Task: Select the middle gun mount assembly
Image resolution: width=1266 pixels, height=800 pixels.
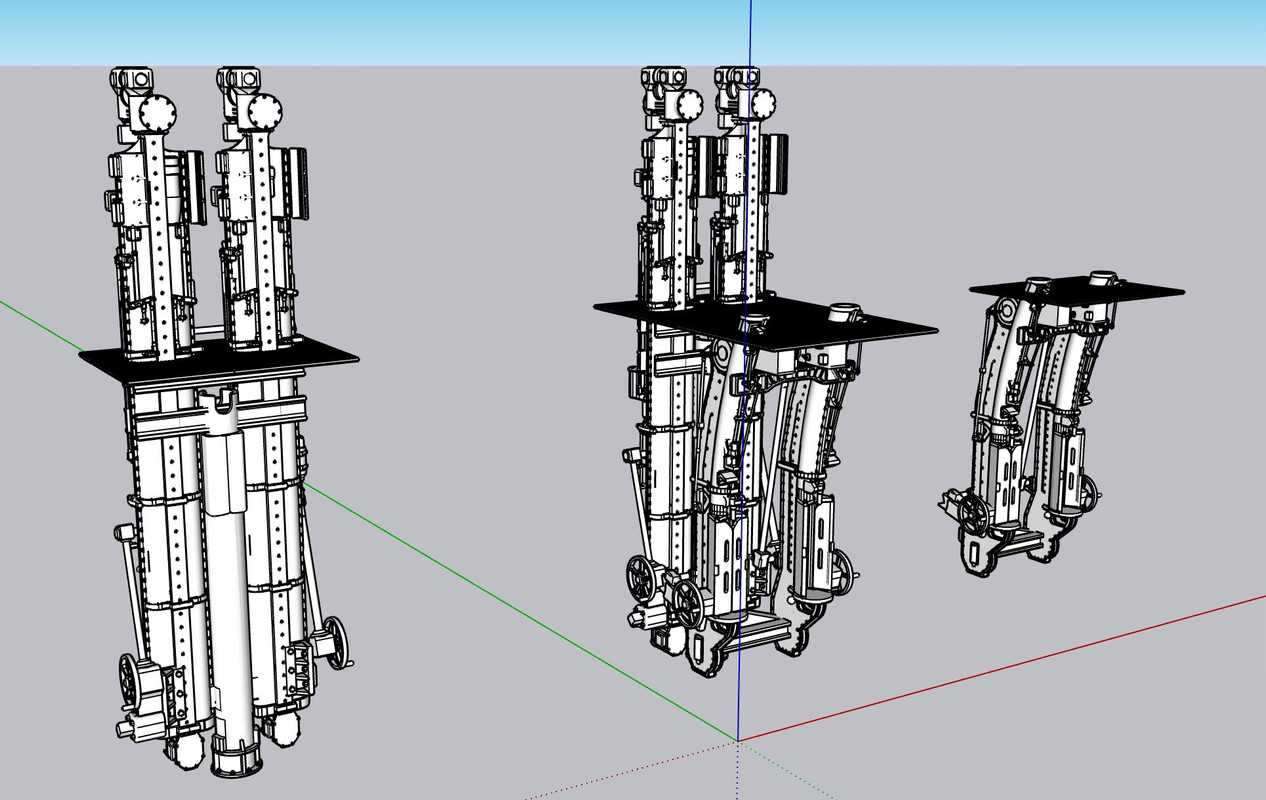Action: pyautogui.click(x=765, y=370)
